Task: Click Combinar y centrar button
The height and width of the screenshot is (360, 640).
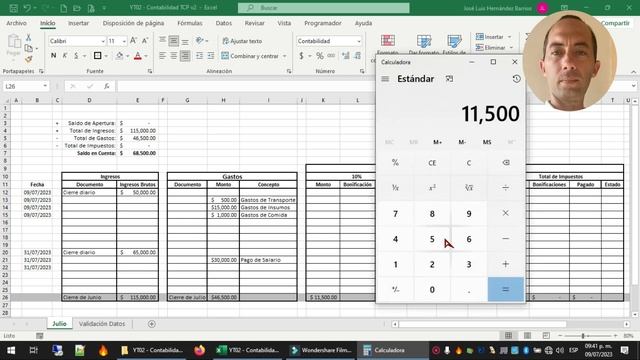Action: 250,56
